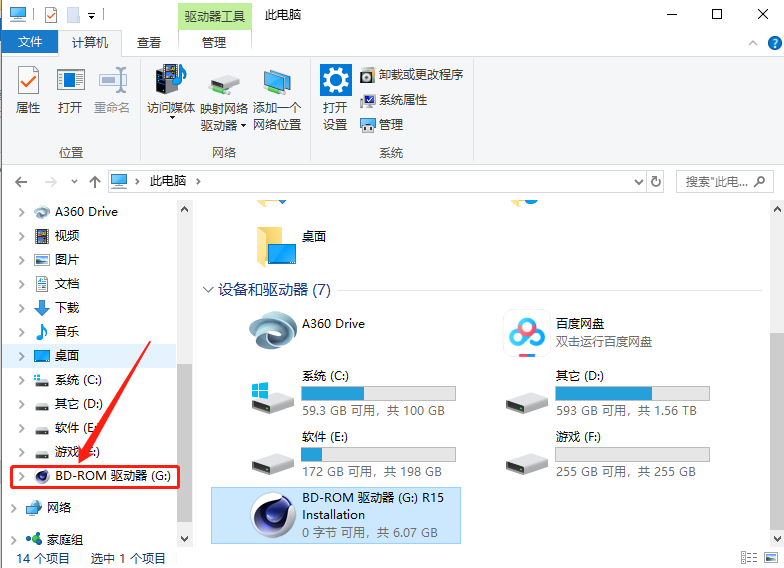
Task: Switch to the View (查看) tab
Action: pyautogui.click(x=149, y=42)
